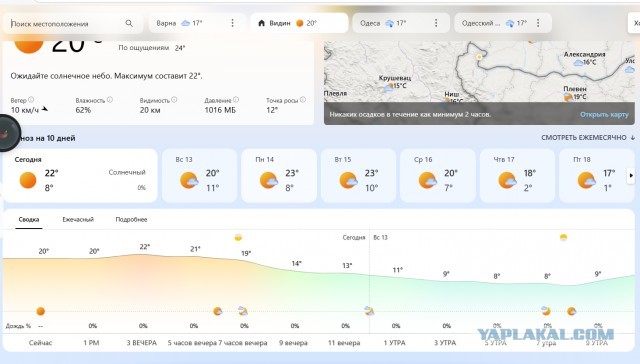Open the map via Открыть карту
This screenshot has height=364, width=640.
(x=604, y=115)
